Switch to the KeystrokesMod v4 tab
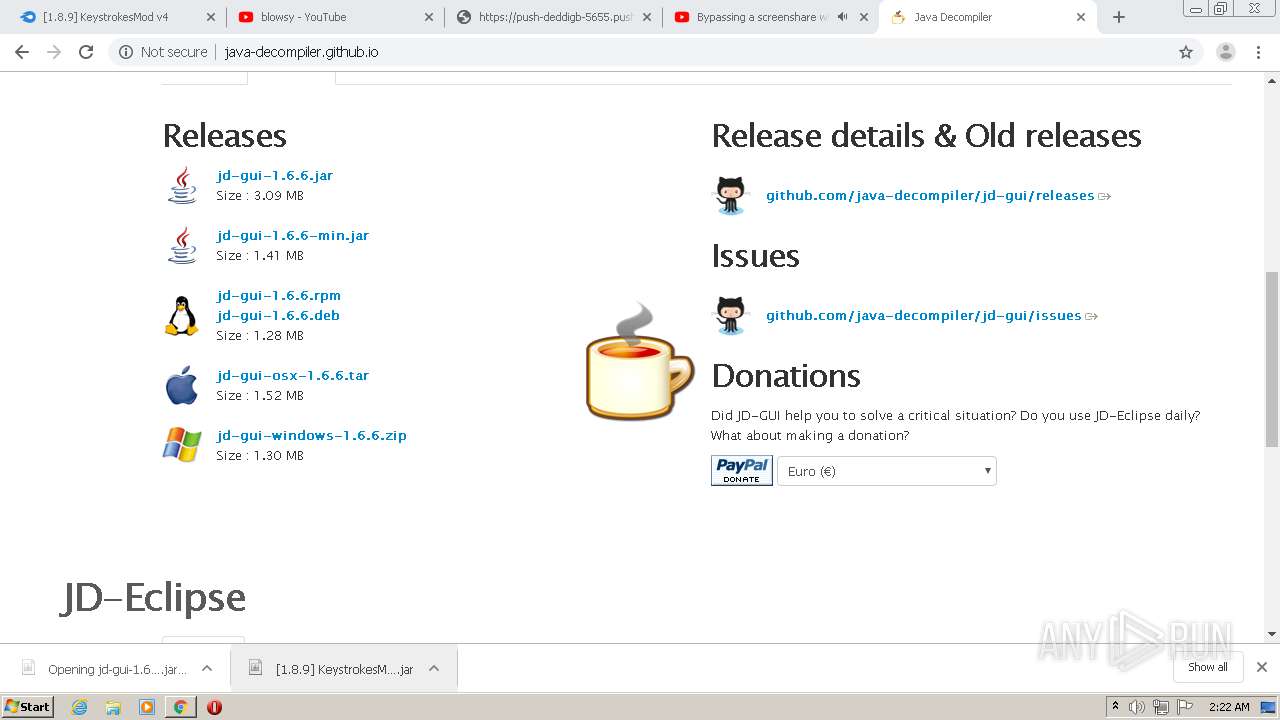Image resolution: width=1280 pixels, height=720 pixels. click(115, 17)
